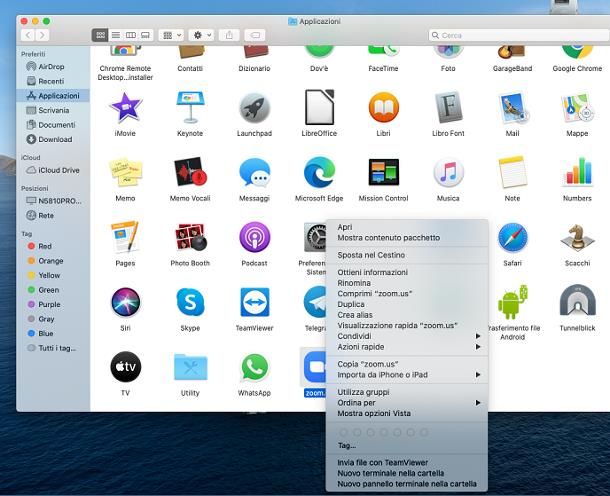The width and height of the screenshot is (610, 496).
Task: Choose Rinomina in context menu
Action: pyautogui.click(x=407, y=283)
